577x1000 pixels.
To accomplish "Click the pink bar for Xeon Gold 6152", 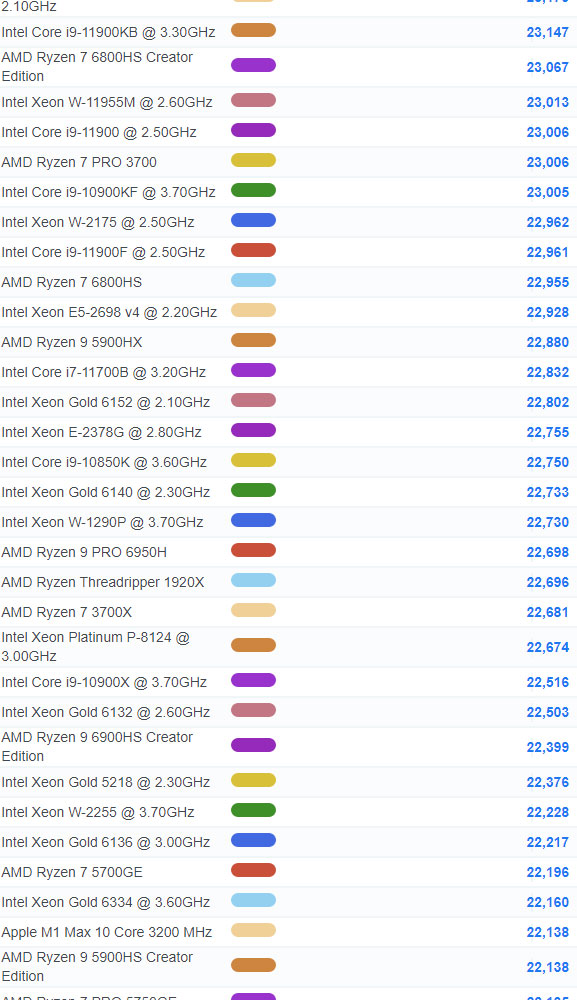I will pos(253,400).
